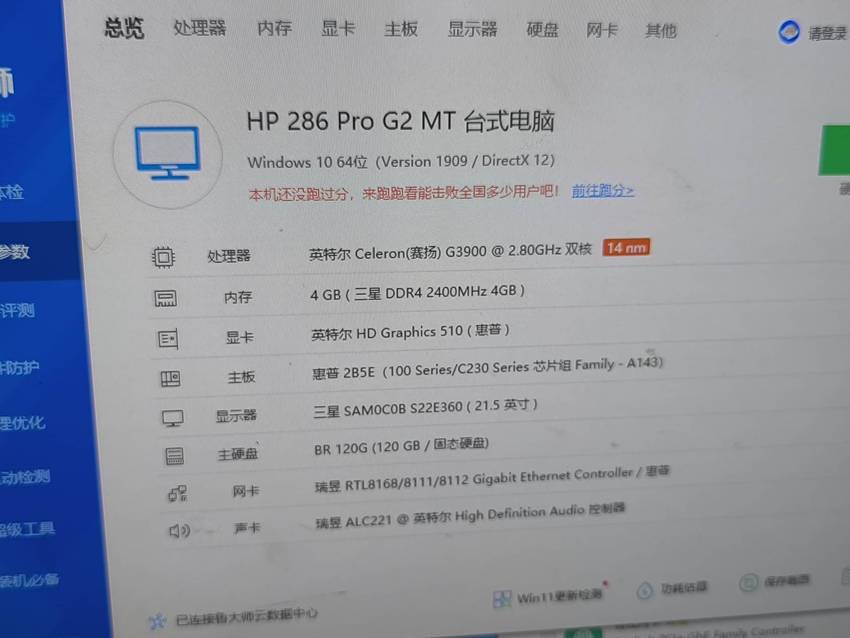Click '4 GB ( 三星 DDR4 2400MHz 4GB )'
Screen dimensions: 850x638
point(417,293)
